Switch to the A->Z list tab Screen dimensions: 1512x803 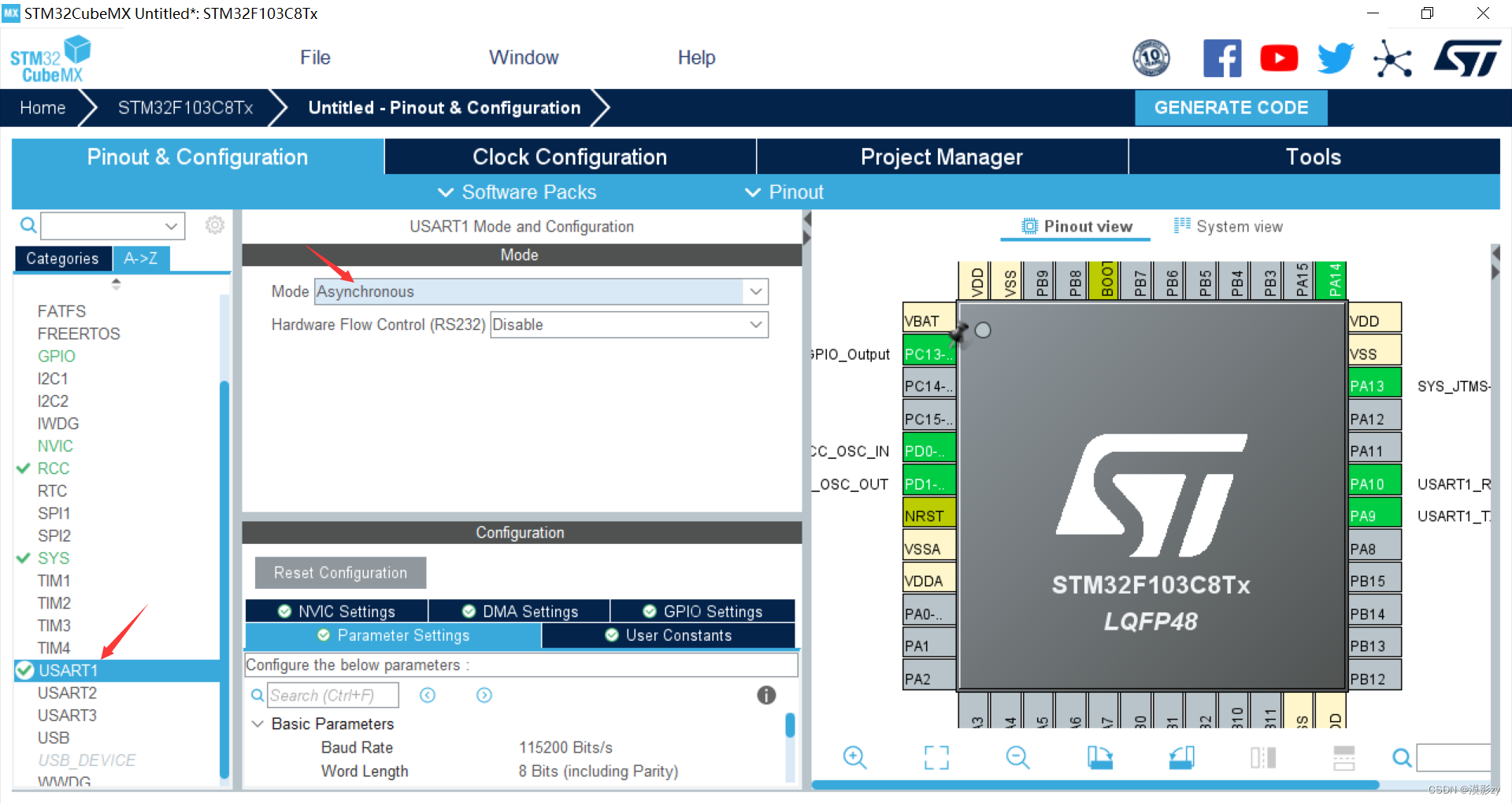(x=141, y=258)
